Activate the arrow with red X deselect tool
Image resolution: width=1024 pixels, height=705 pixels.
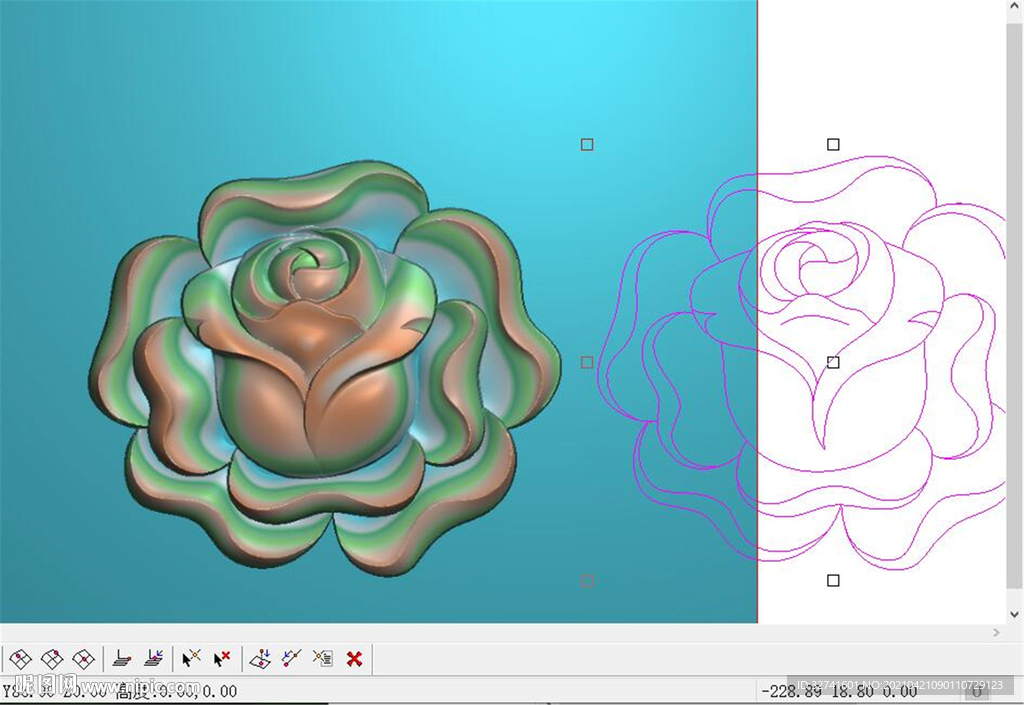point(222,658)
